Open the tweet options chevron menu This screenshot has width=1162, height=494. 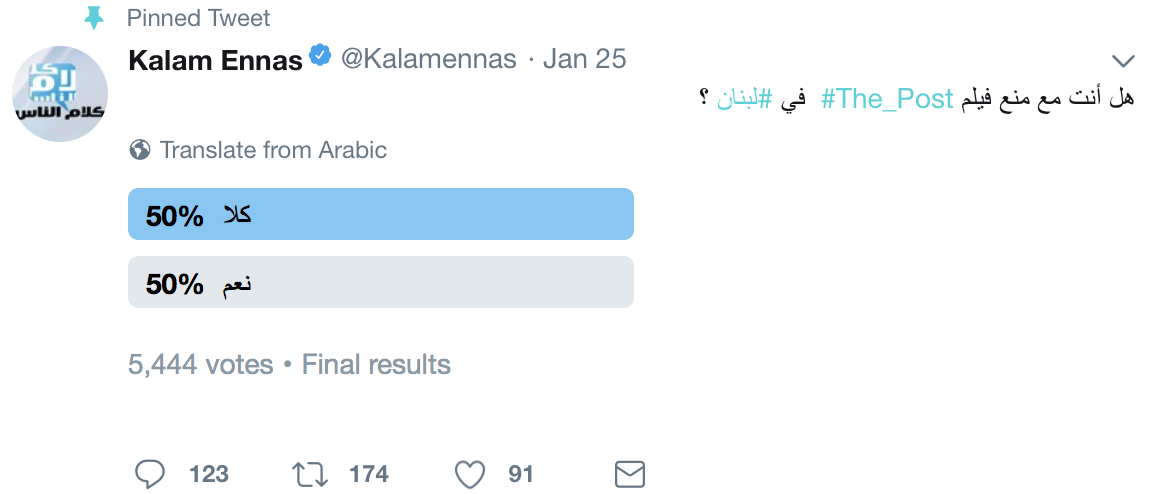coord(1124,59)
